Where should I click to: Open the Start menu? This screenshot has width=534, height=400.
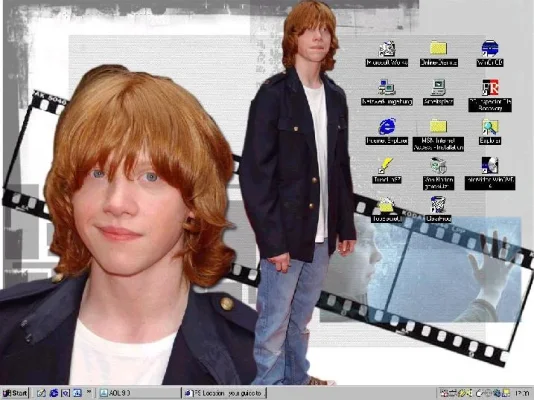coord(15,393)
